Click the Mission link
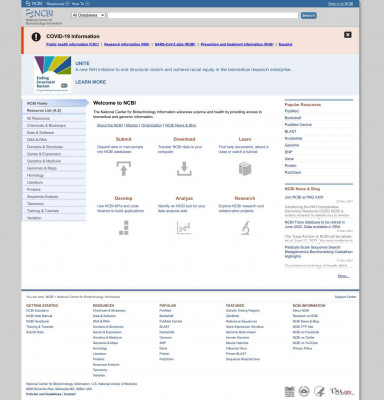The image size is (384, 400). click(132, 125)
